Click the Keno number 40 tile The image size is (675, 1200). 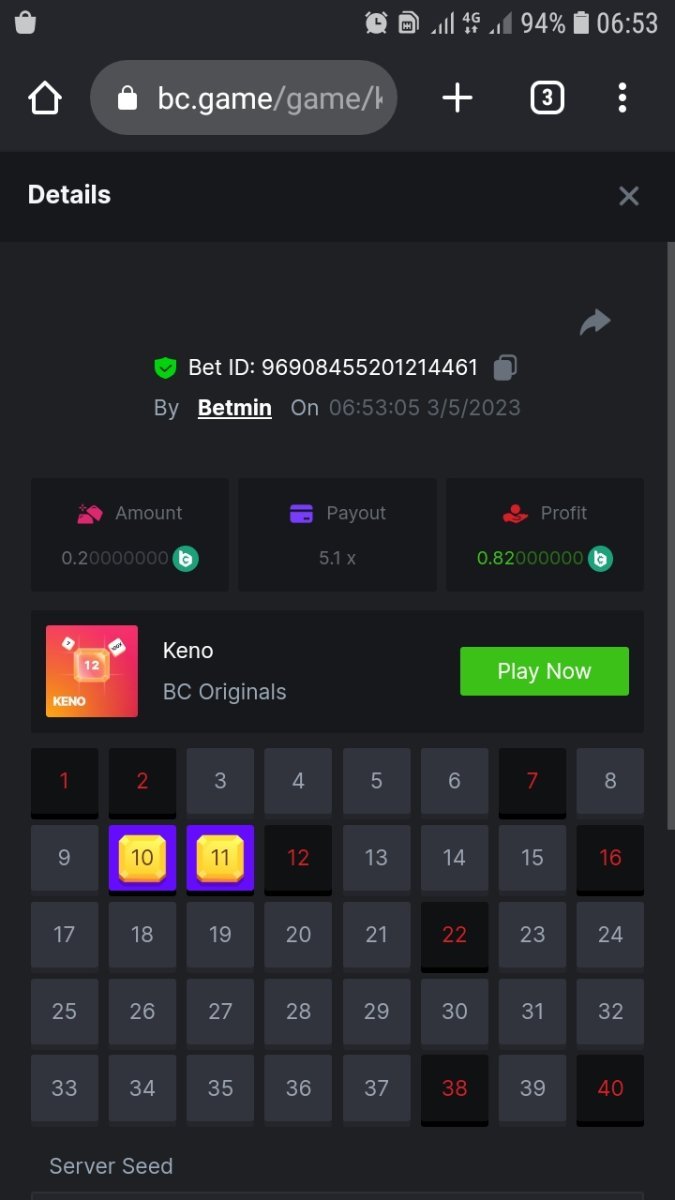610,1090
